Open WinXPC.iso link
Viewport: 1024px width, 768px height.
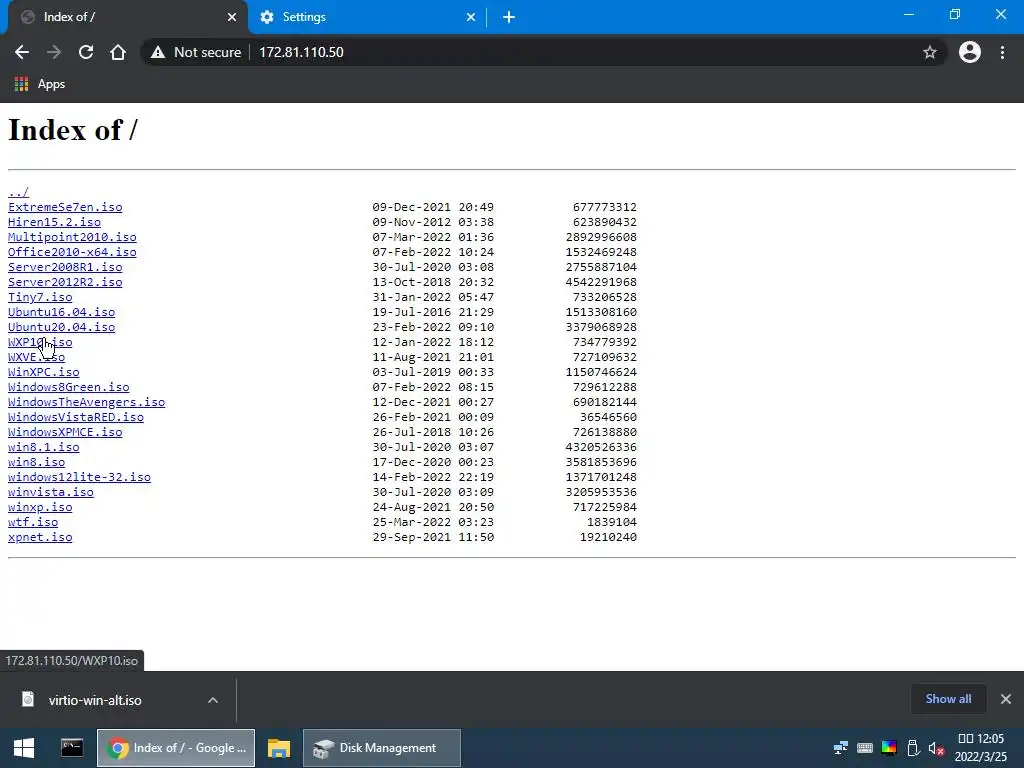(x=44, y=372)
